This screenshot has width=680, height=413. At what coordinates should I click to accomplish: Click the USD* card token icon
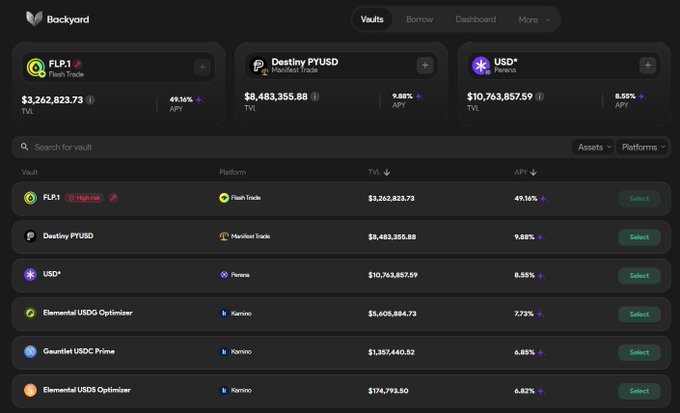tap(481, 66)
